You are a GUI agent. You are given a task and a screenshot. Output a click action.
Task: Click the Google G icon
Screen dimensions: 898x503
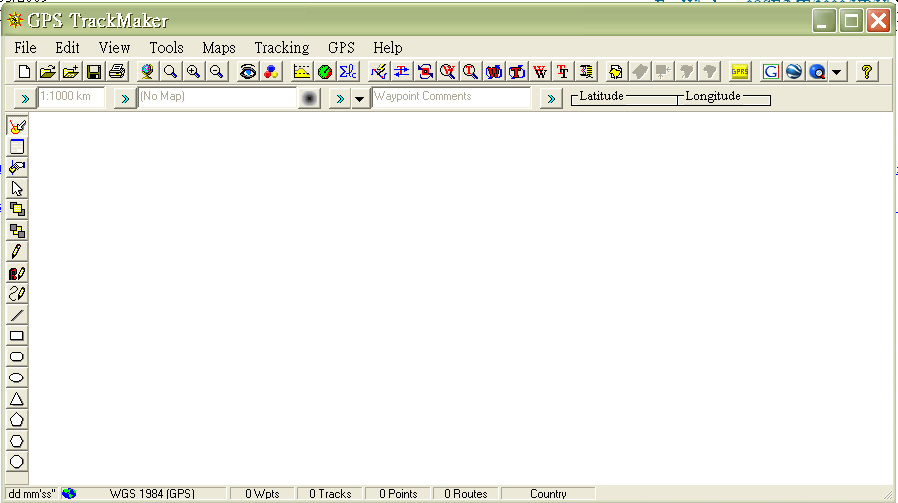pyautogui.click(x=771, y=72)
